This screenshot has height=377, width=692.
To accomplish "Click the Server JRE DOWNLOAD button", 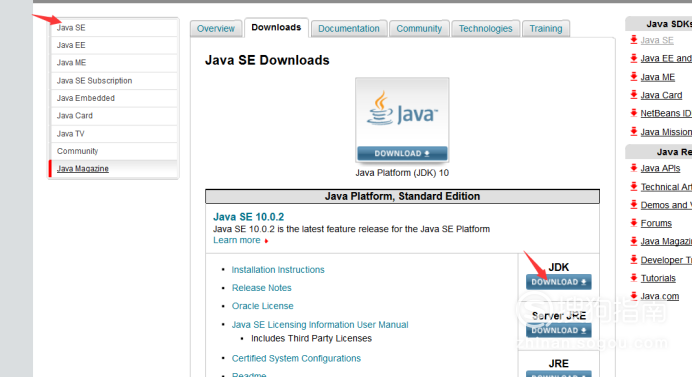I will (x=559, y=331).
